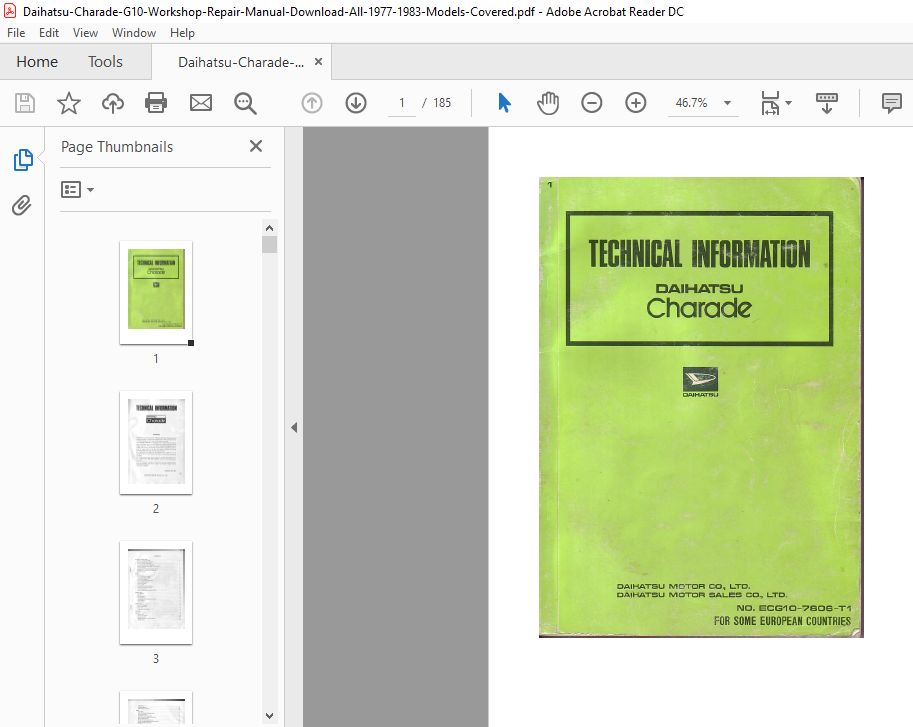This screenshot has width=913, height=727.
Task: Open thumbnail options menu icon
Action: tap(77, 190)
